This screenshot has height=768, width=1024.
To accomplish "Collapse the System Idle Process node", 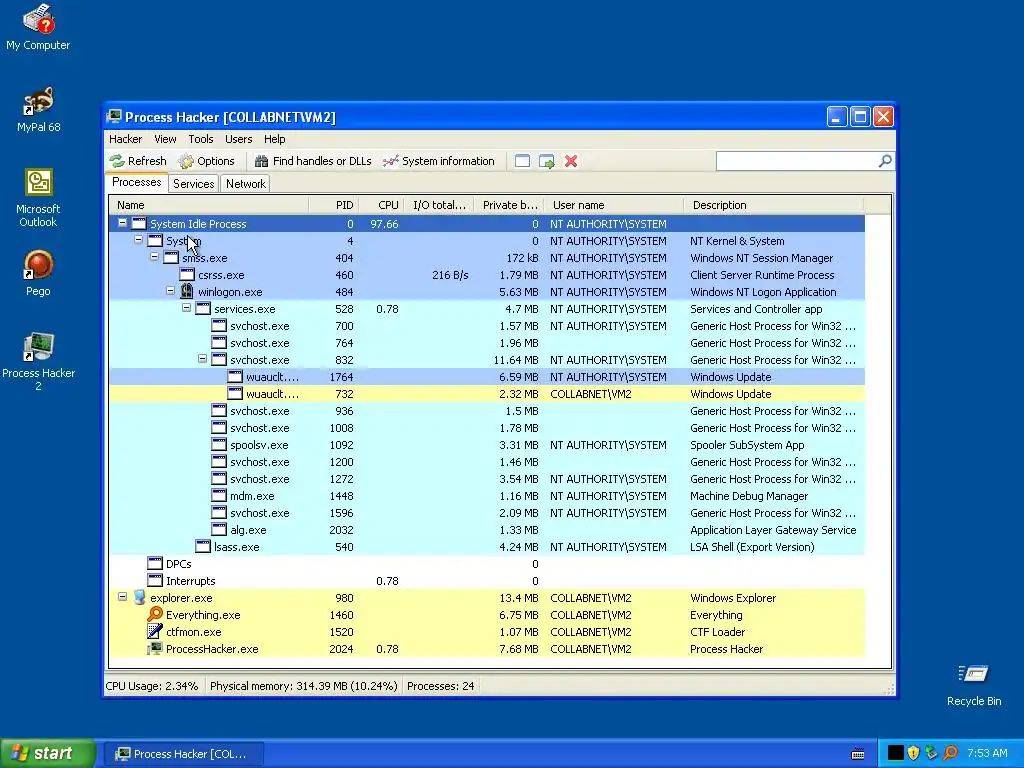I will (122, 223).
